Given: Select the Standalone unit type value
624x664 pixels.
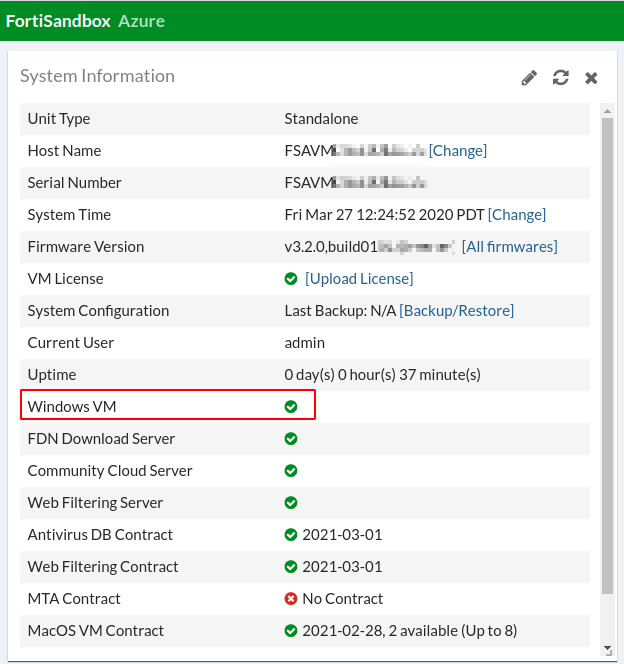Looking at the screenshot, I should [321, 119].
